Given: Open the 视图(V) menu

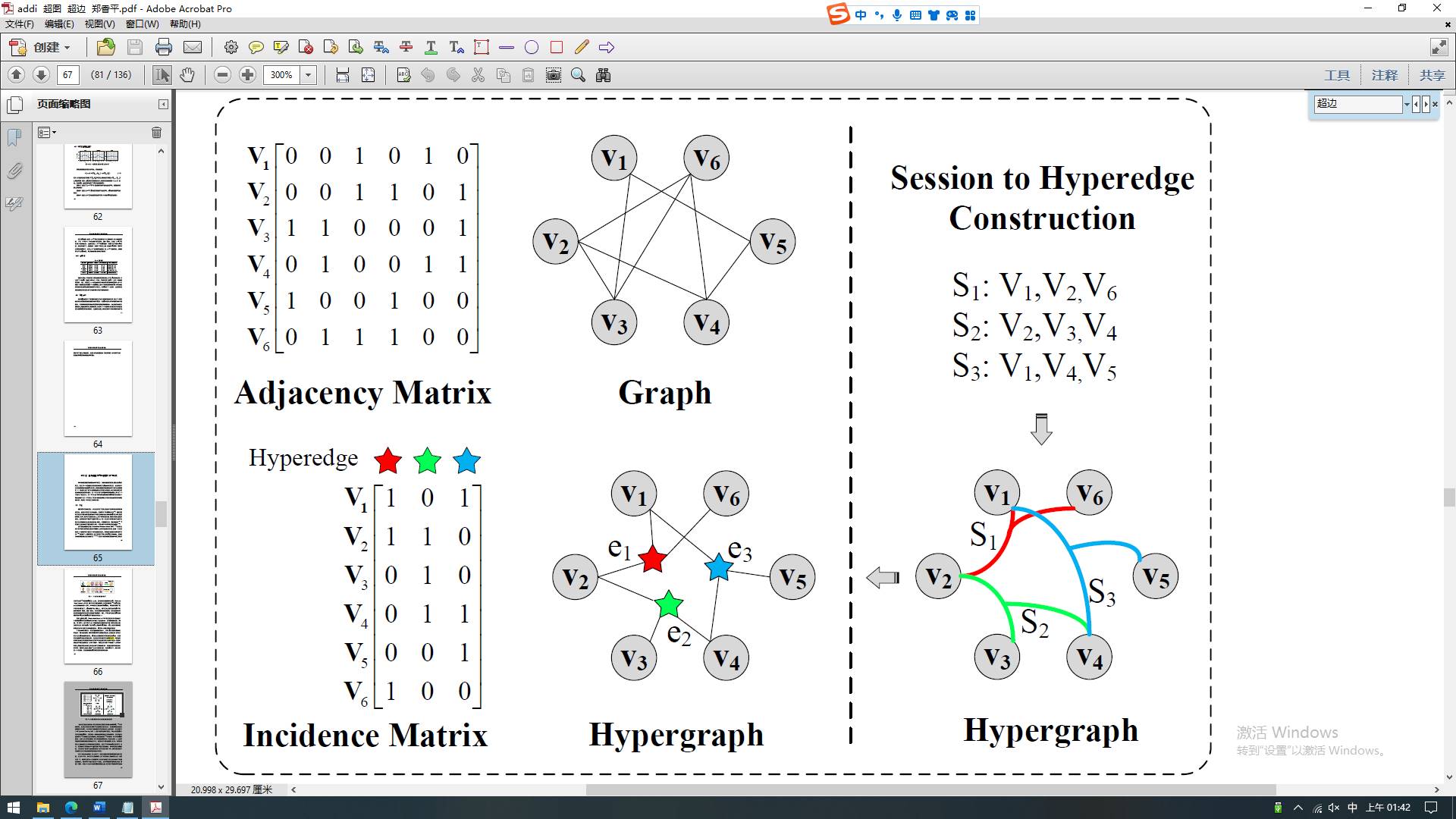Looking at the screenshot, I should (99, 24).
